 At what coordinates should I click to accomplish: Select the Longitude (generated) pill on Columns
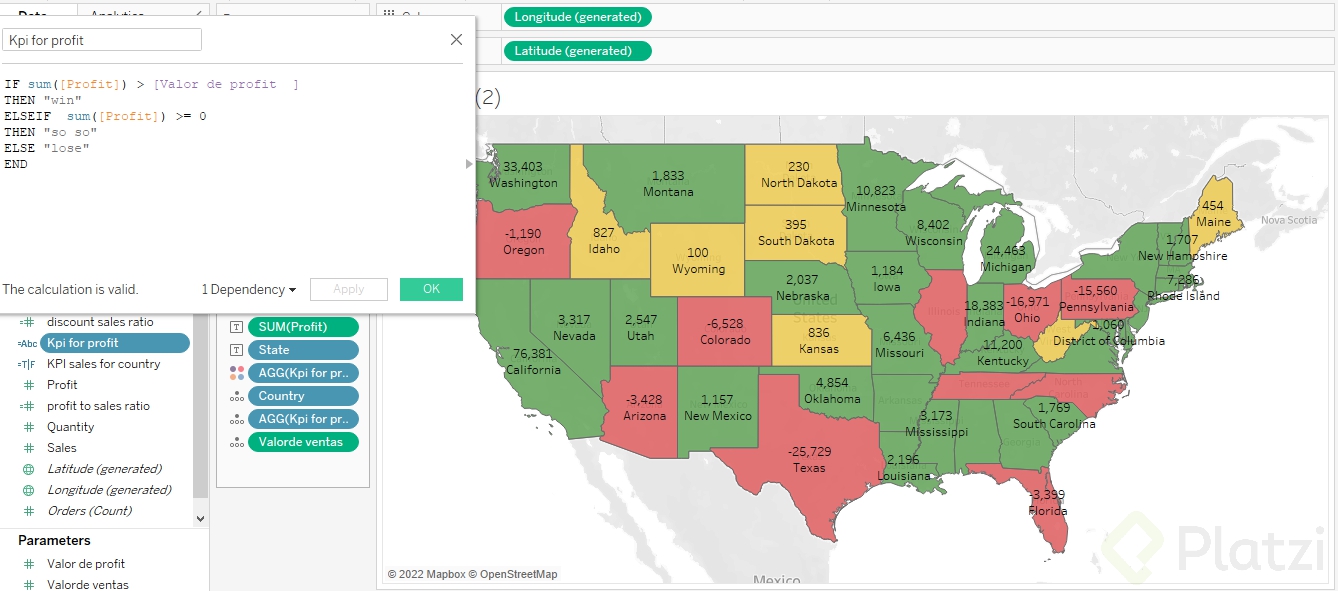pos(578,16)
